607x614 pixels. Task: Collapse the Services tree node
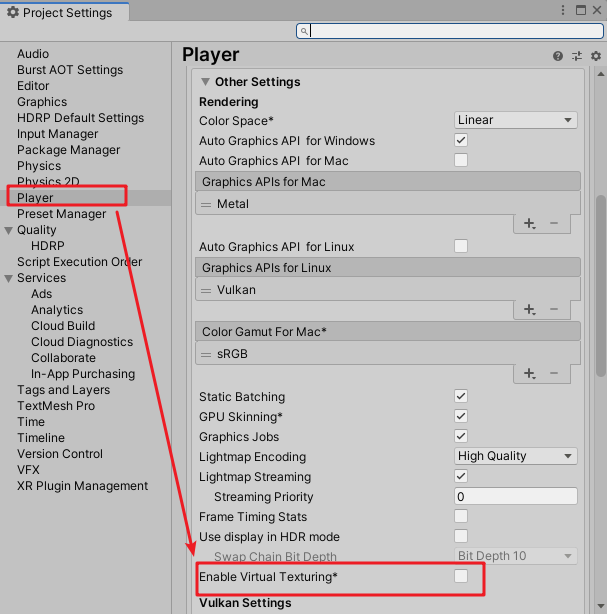pos(9,278)
